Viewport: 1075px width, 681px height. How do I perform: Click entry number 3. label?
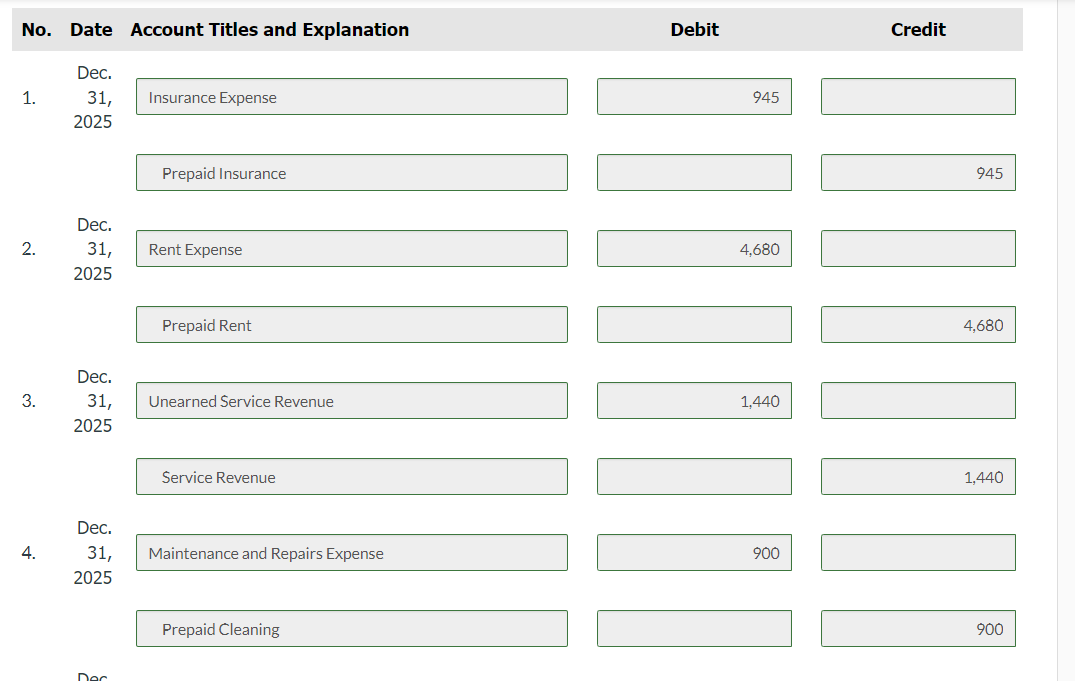pyautogui.click(x=29, y=401)
